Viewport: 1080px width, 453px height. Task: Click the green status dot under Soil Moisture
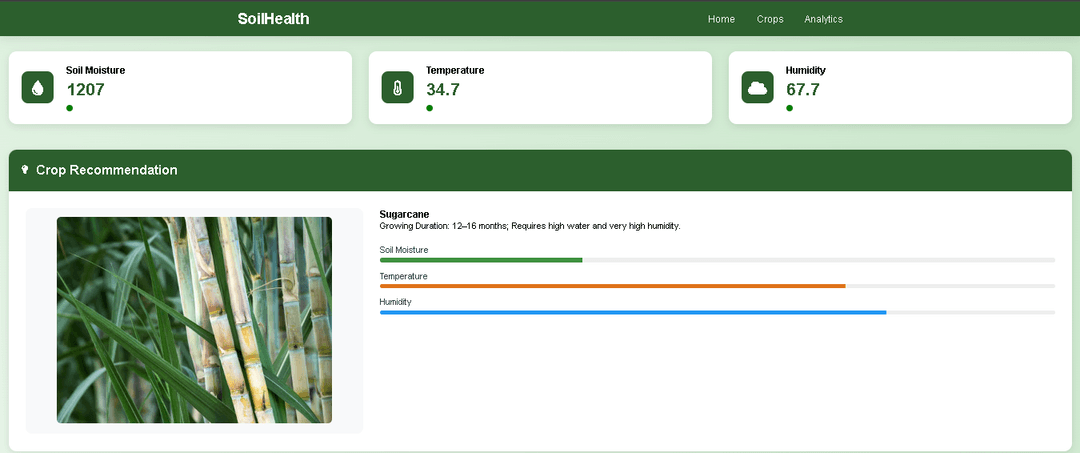pos(69,108)
